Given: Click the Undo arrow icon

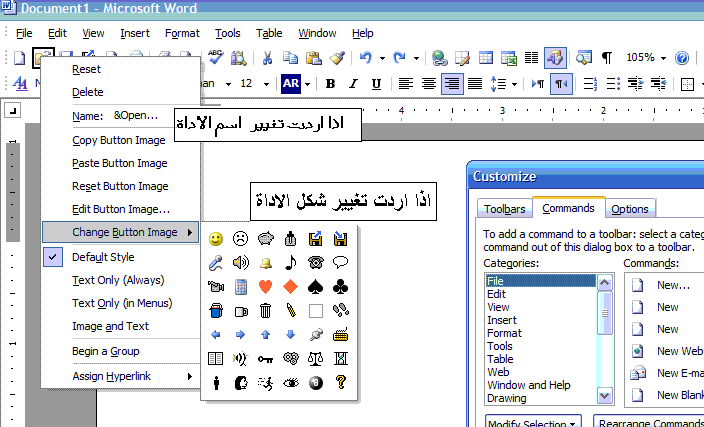Looking at the screenshot, I should pos(366,58).
